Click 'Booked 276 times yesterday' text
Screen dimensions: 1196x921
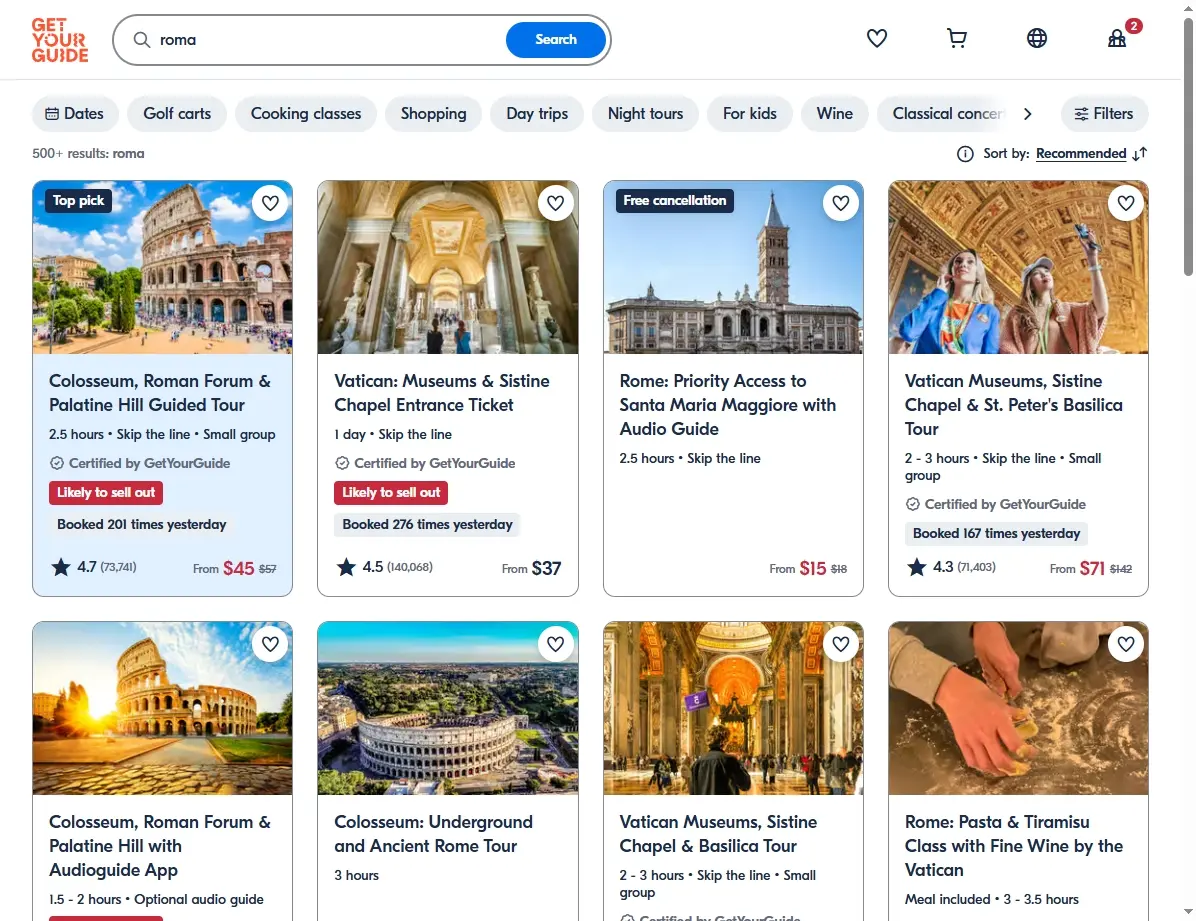pyautogui.click(x=427, y=524)
